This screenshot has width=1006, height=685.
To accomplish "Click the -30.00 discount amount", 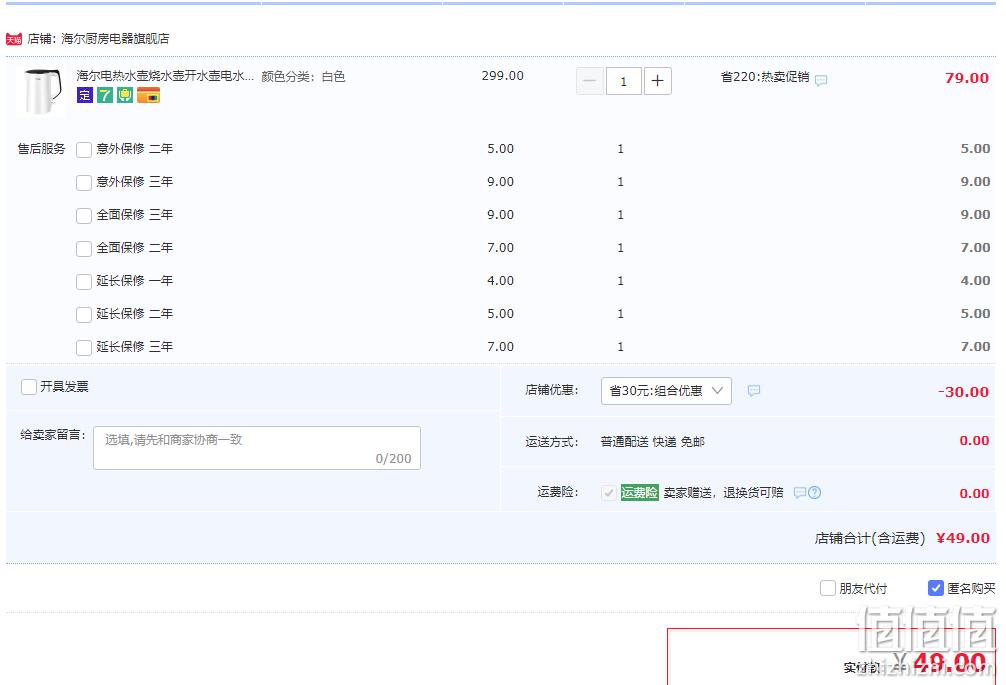I will [x=963, y=392].
